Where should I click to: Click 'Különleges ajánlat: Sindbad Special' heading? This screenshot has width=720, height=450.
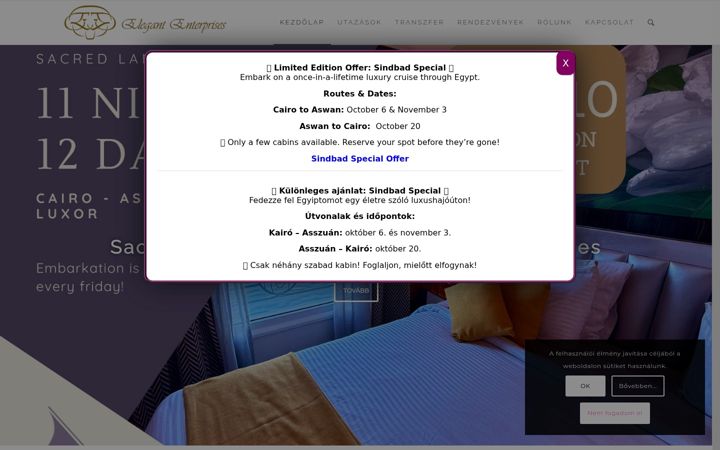pyautogui.click(x=360, y=191)
